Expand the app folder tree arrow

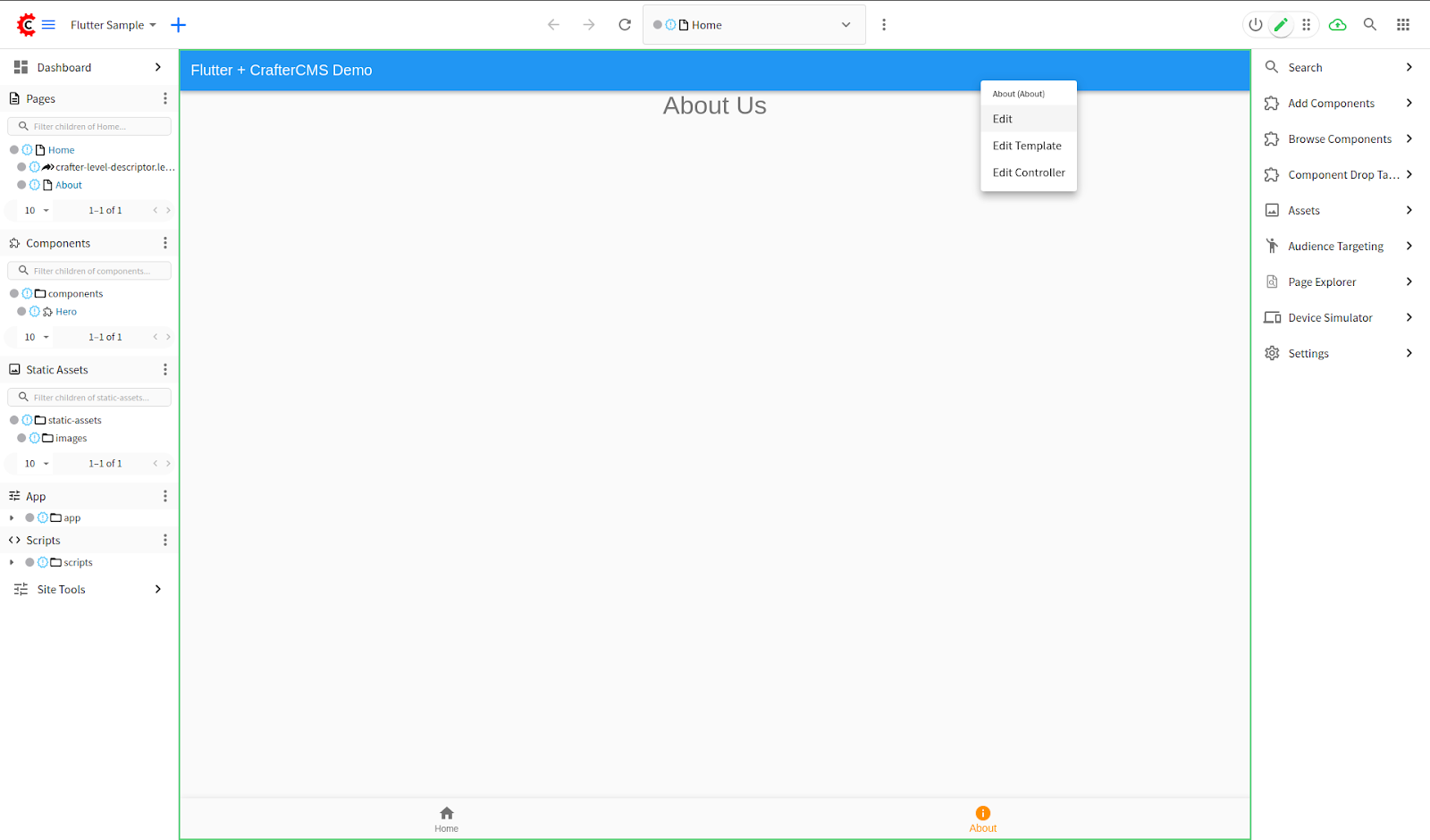pos(12,518)
